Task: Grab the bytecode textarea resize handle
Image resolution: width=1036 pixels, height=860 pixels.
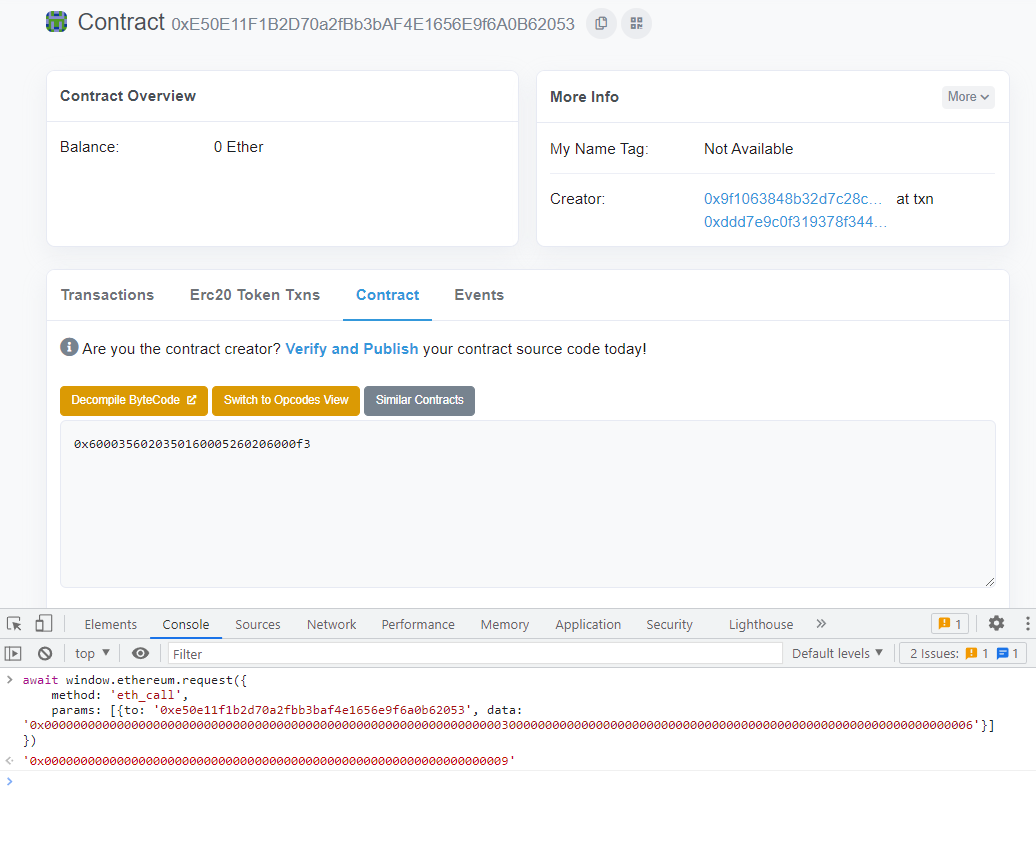Action: tap(989, 581)
